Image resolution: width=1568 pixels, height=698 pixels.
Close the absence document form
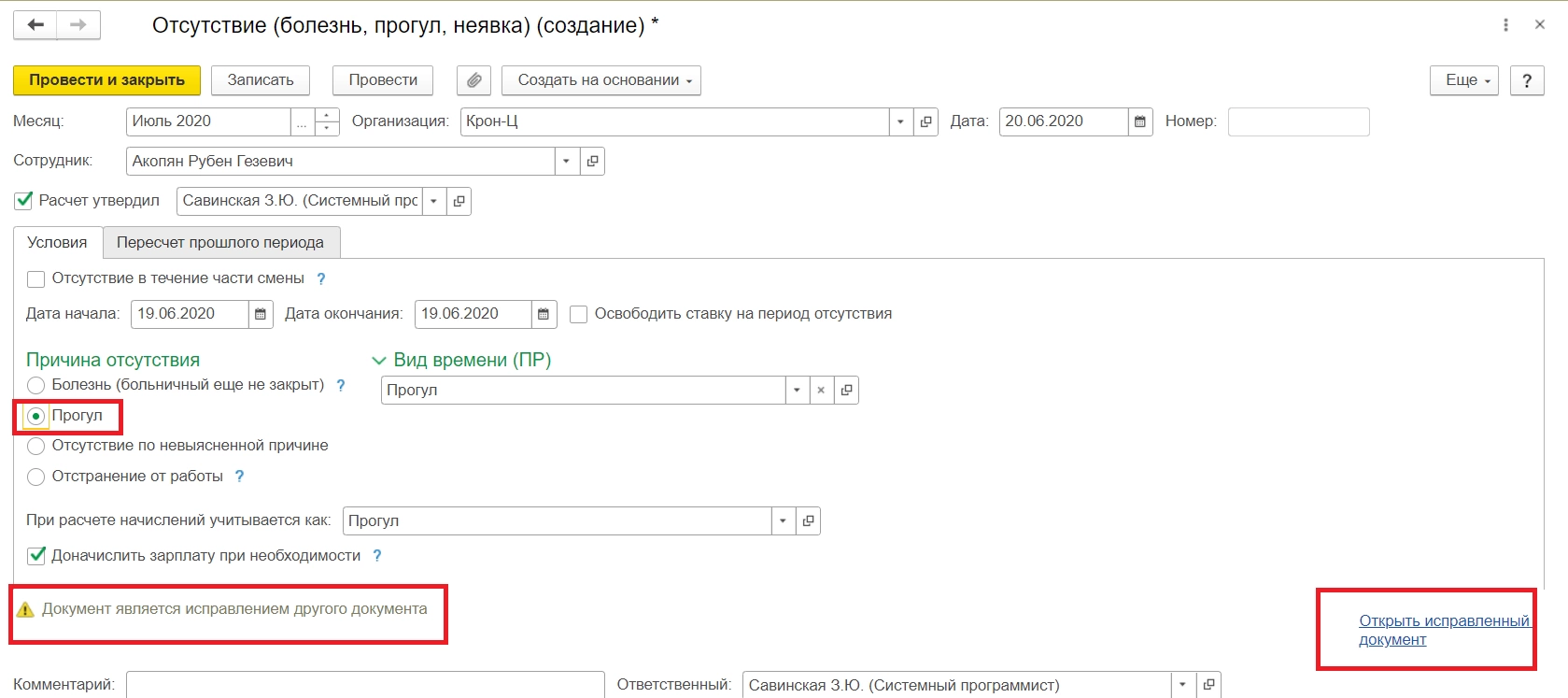[1540, 25]
